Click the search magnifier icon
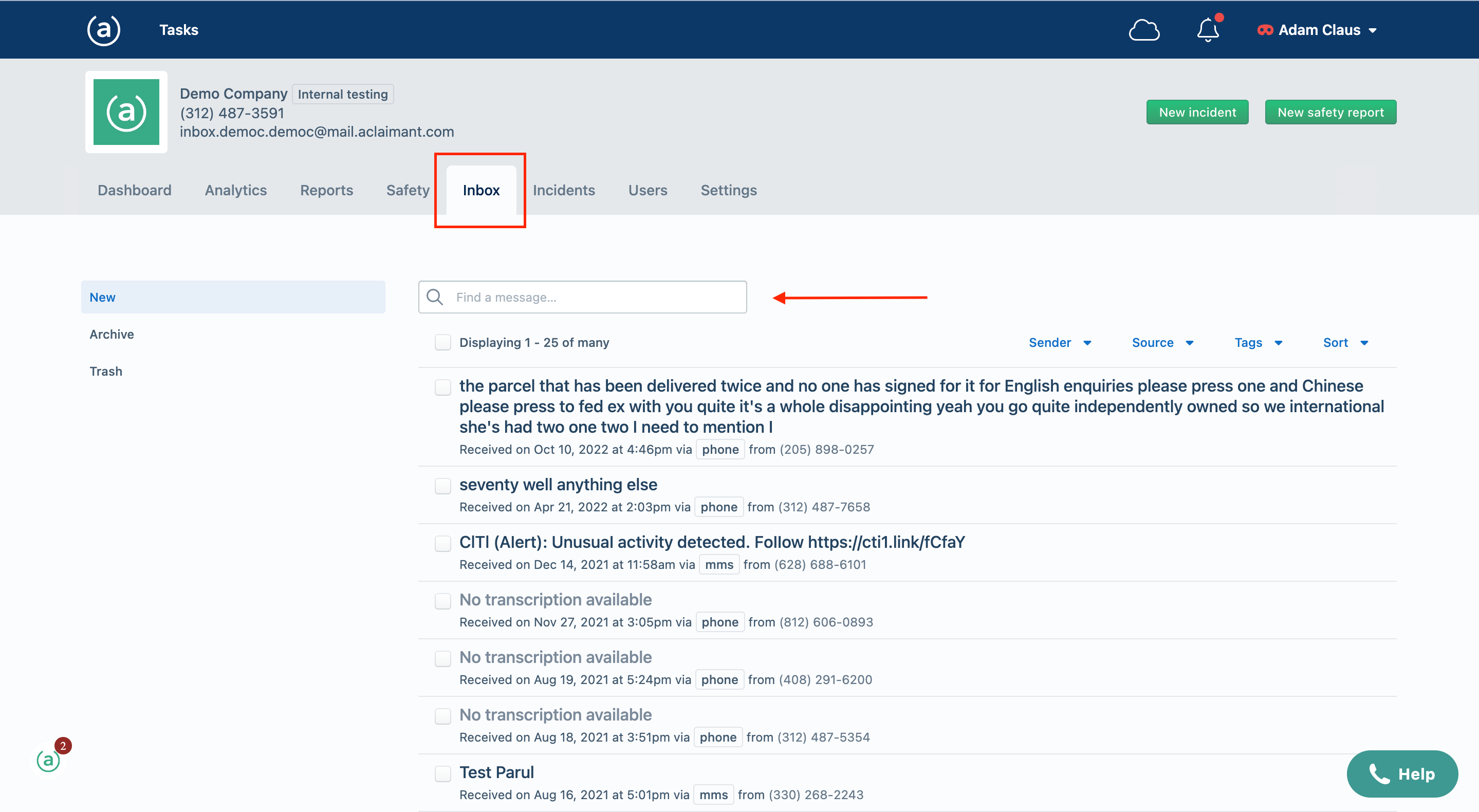This screenshot has height=812, width=1479. (435, 297)
